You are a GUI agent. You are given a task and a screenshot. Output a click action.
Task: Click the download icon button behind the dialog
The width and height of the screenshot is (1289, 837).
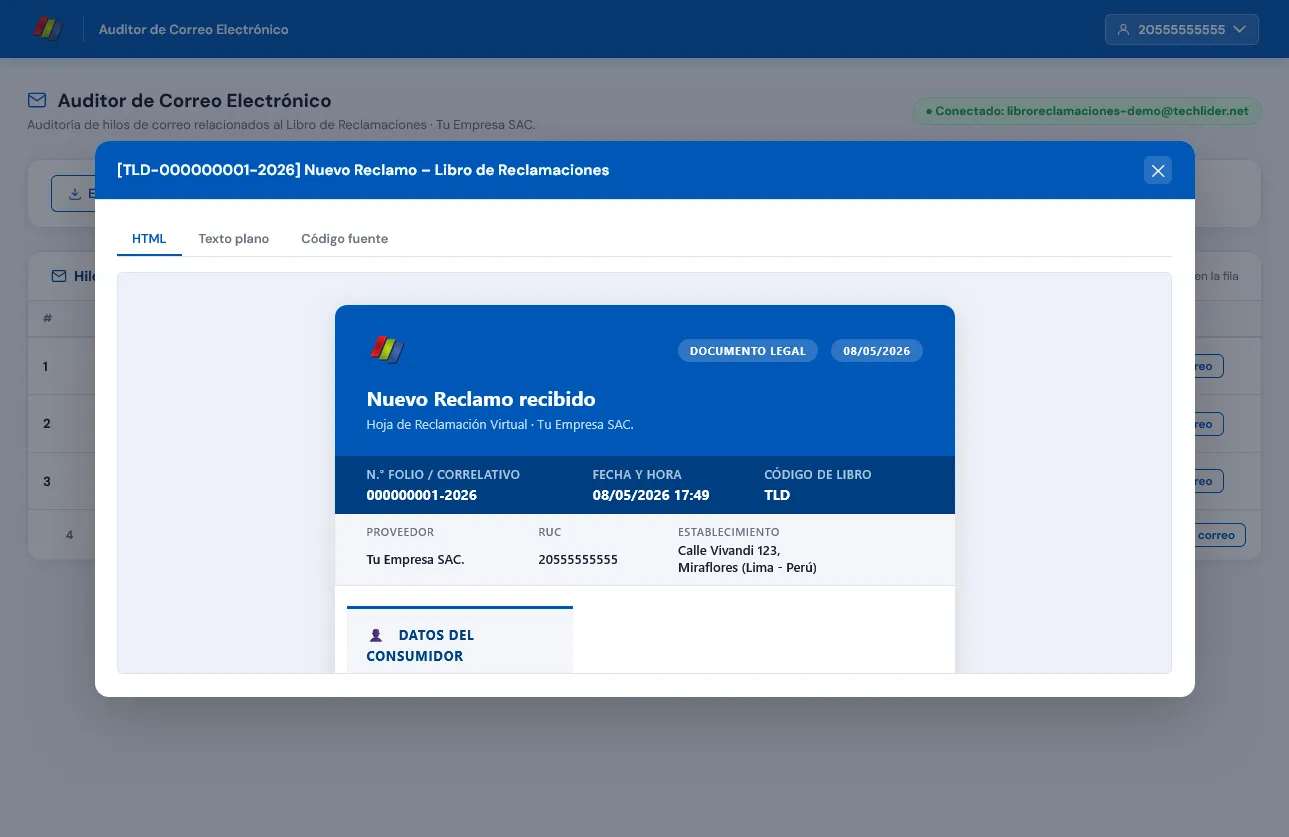click(73, 194)
